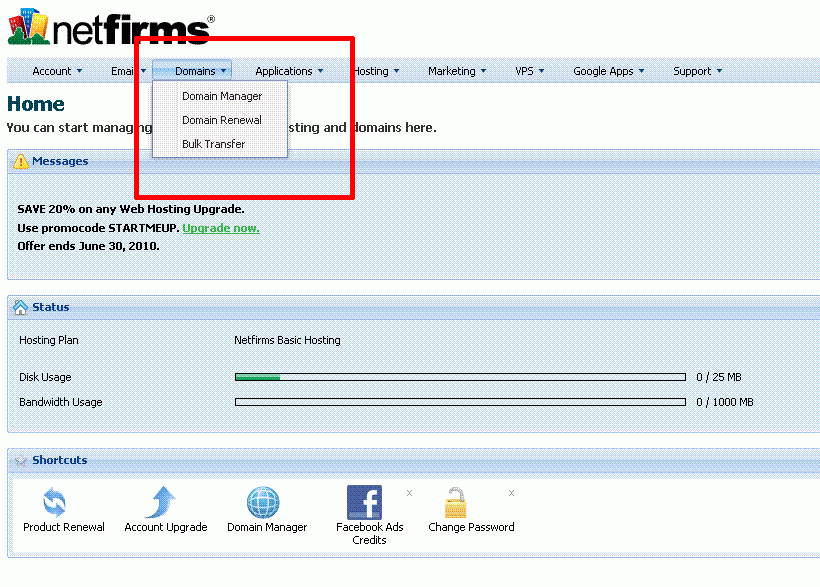Click the Facebook Ads Credits label
820x587 pixels.
pos(369,533)
